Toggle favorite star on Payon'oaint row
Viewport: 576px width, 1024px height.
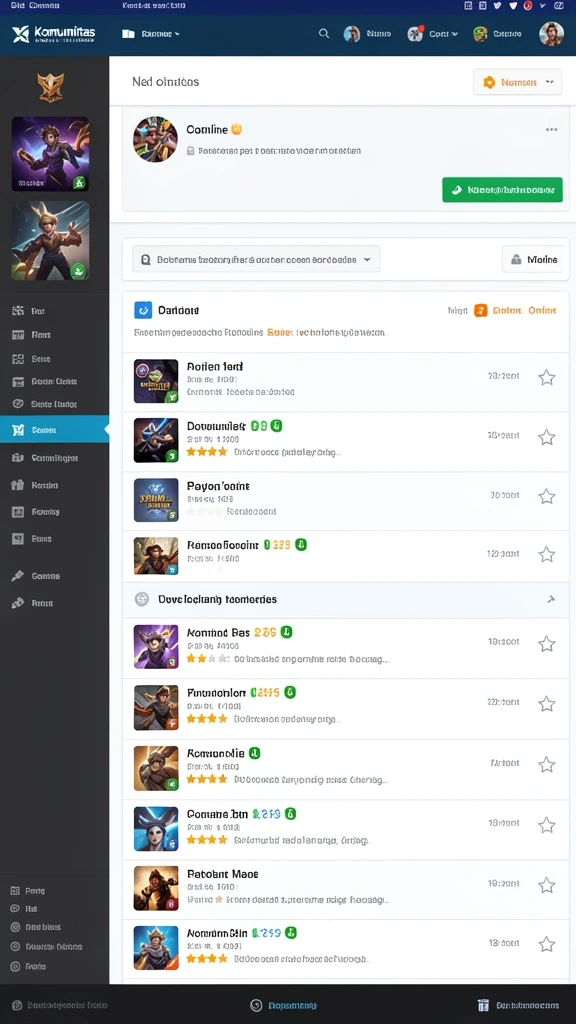click(547, 496)
